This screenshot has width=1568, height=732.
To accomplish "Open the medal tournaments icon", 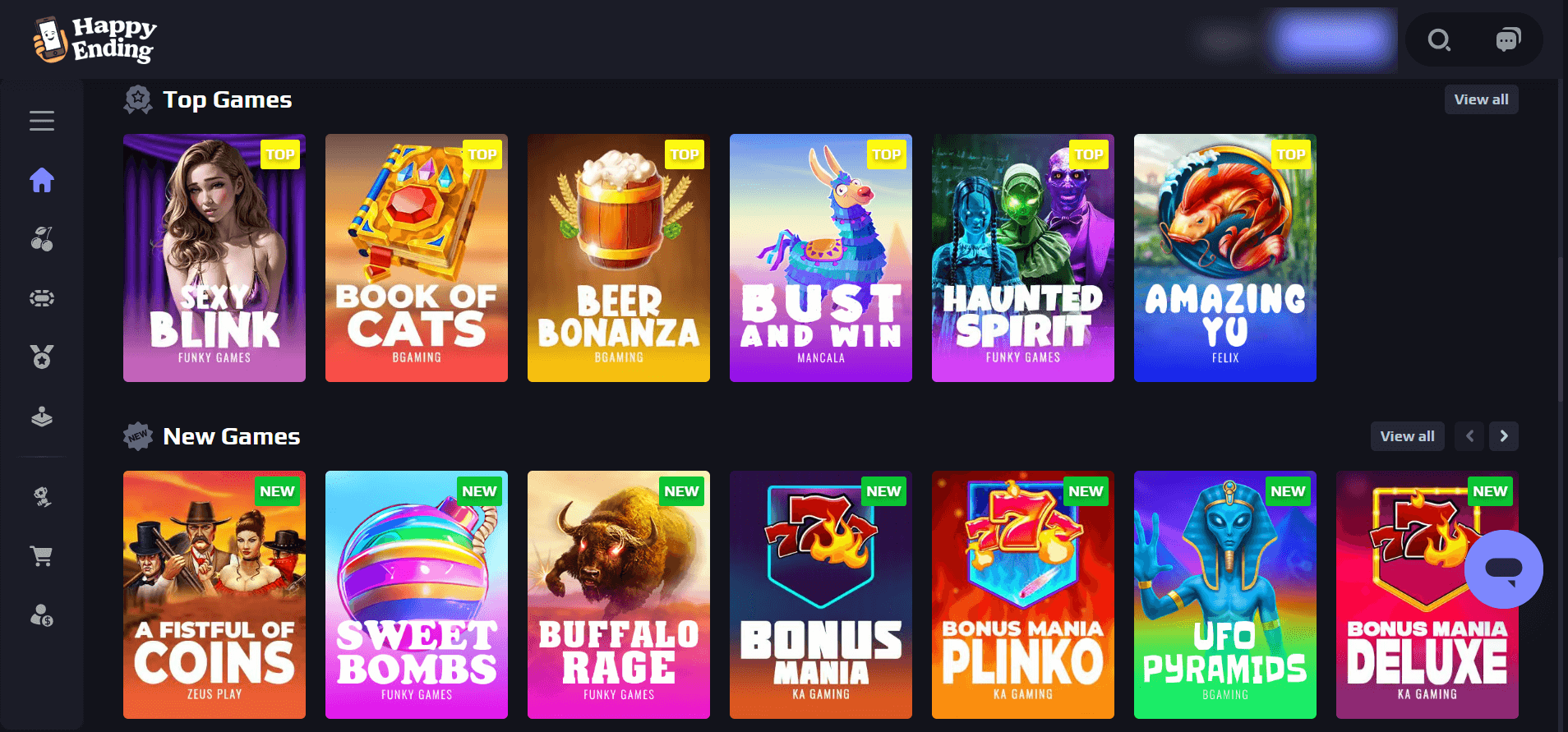I will click(x=42, y=357).
